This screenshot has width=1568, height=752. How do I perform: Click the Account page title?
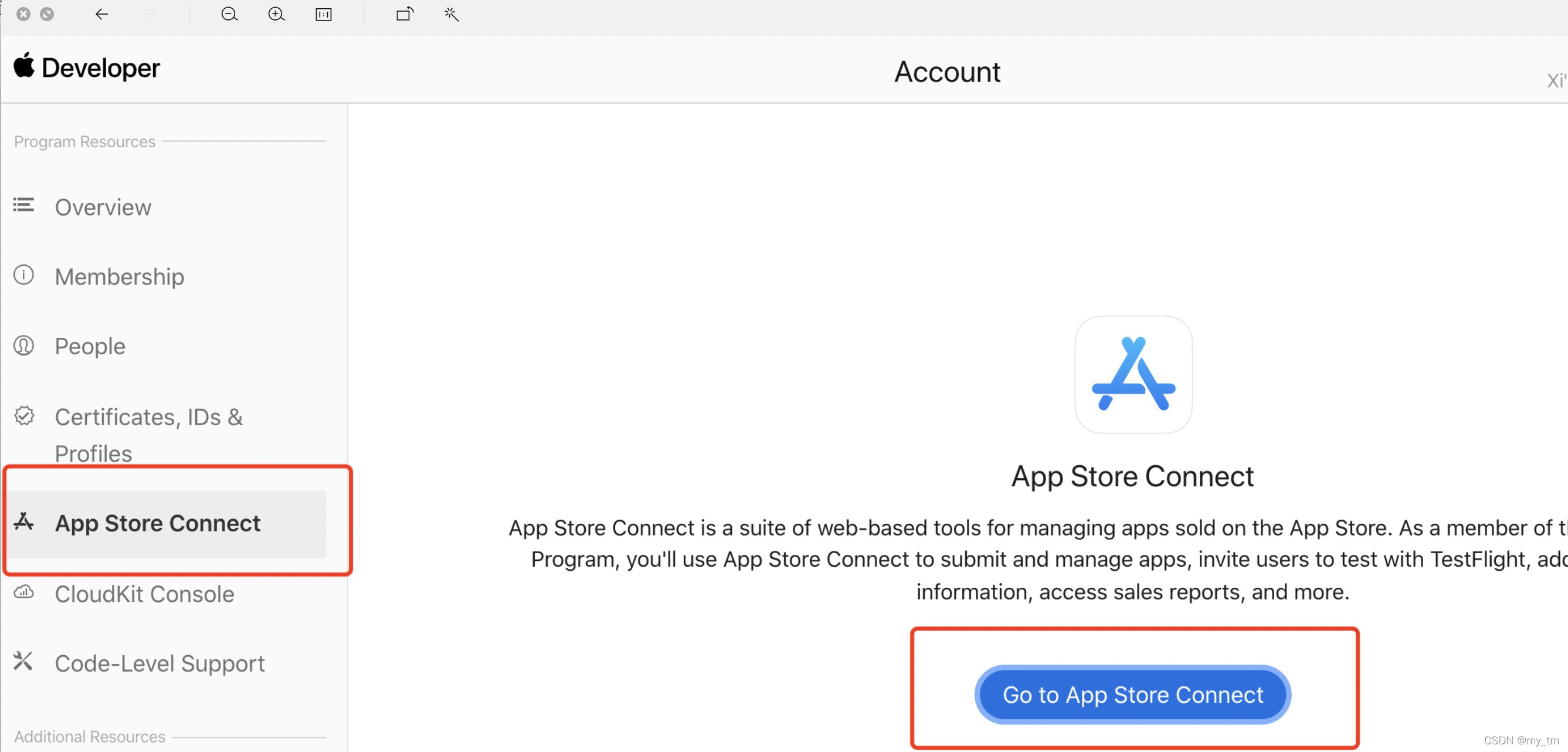tap(947, 72)
